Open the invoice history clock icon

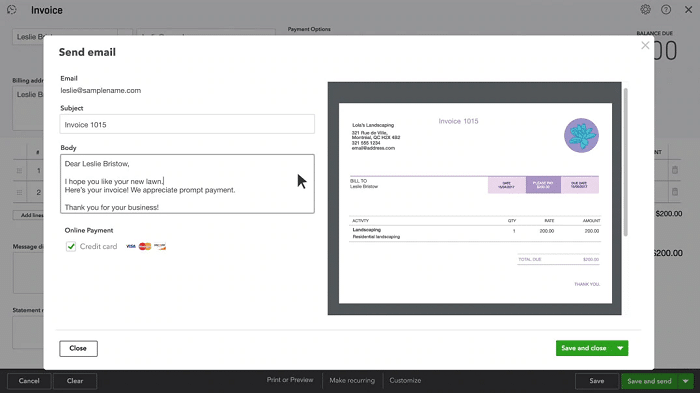point(12,10)
